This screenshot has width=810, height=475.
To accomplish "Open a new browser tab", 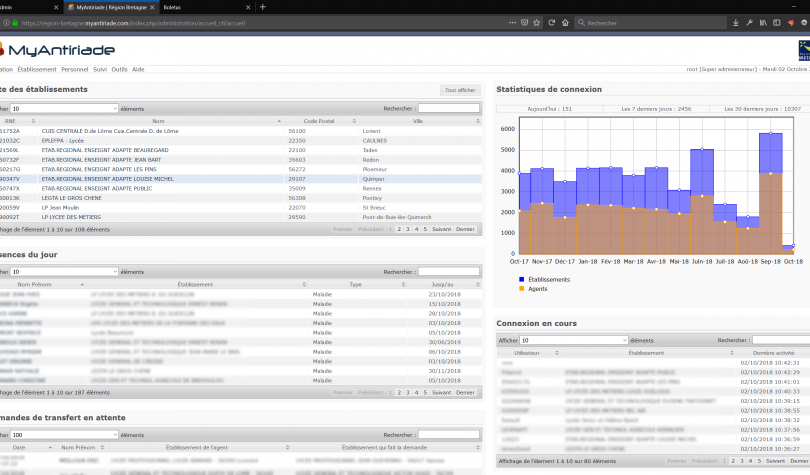I will (262, 7).
